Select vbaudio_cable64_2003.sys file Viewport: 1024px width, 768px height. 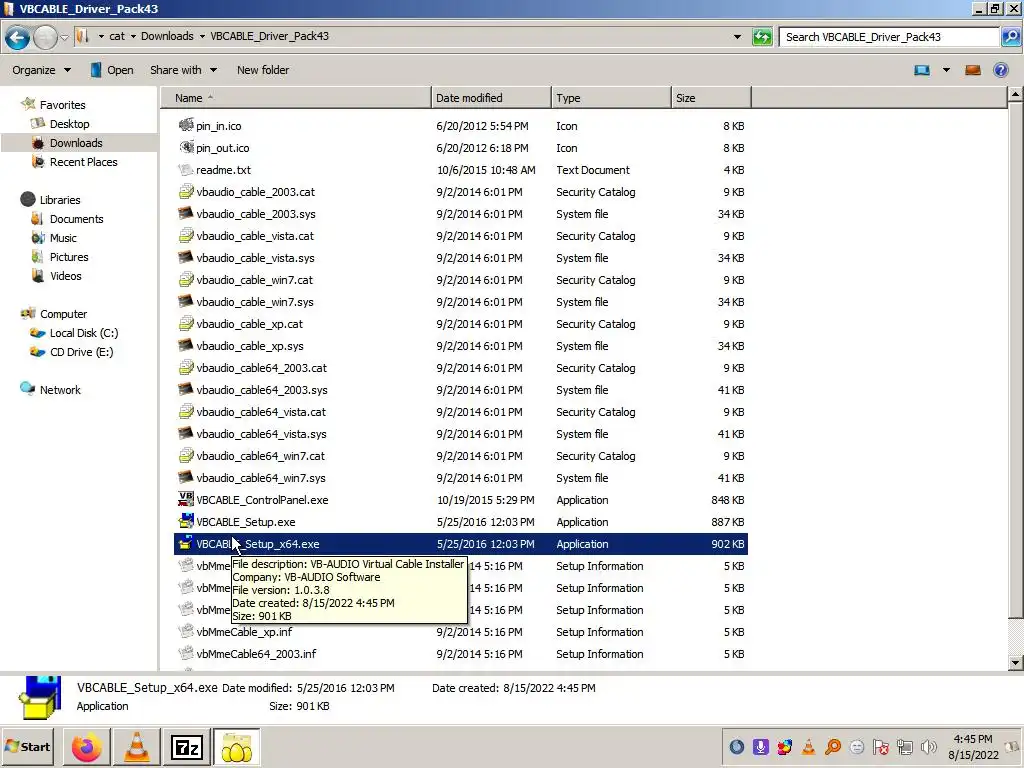(x=262, y=390)
